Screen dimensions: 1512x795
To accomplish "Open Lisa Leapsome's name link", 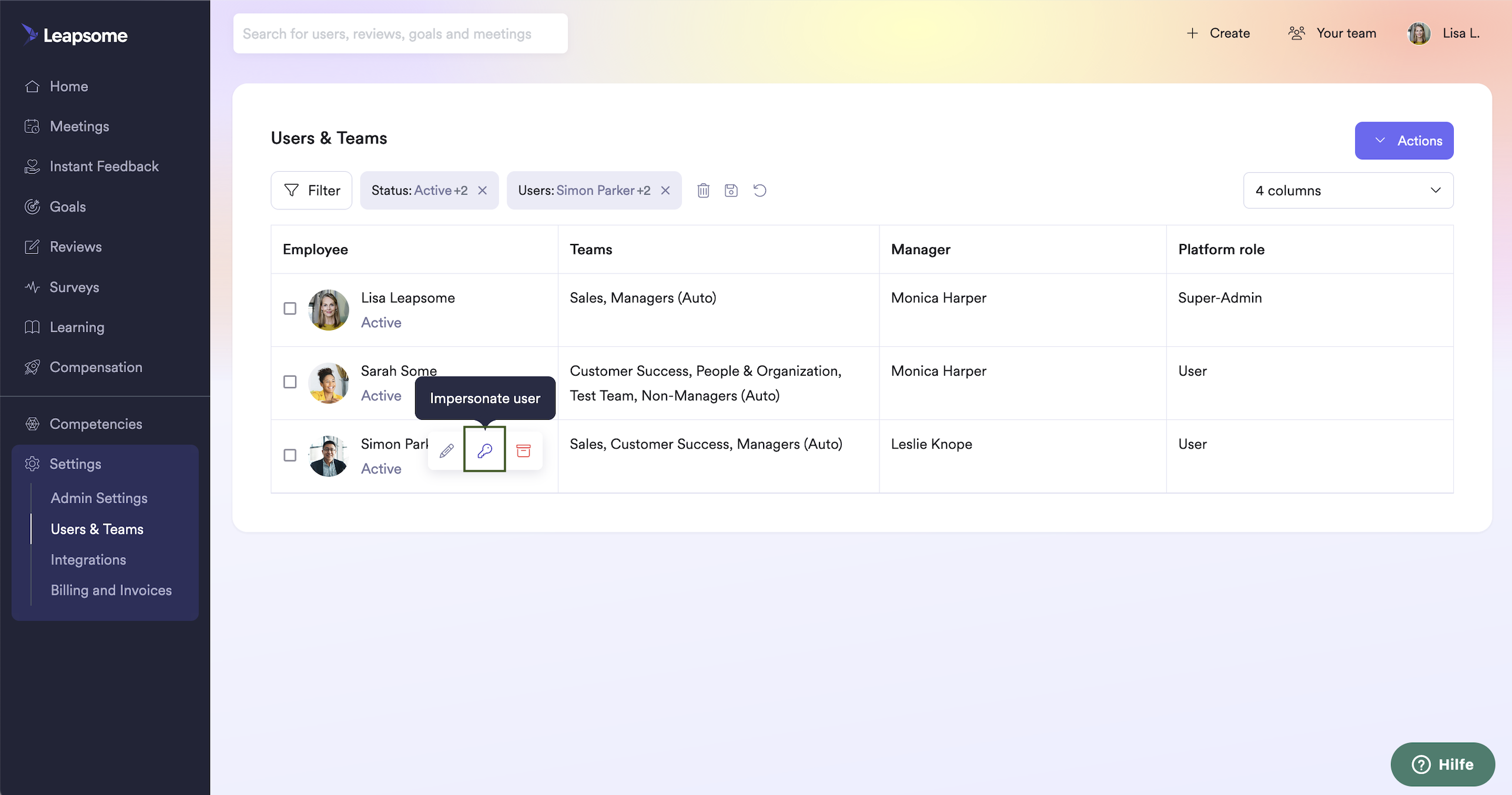I will point(408,298).
